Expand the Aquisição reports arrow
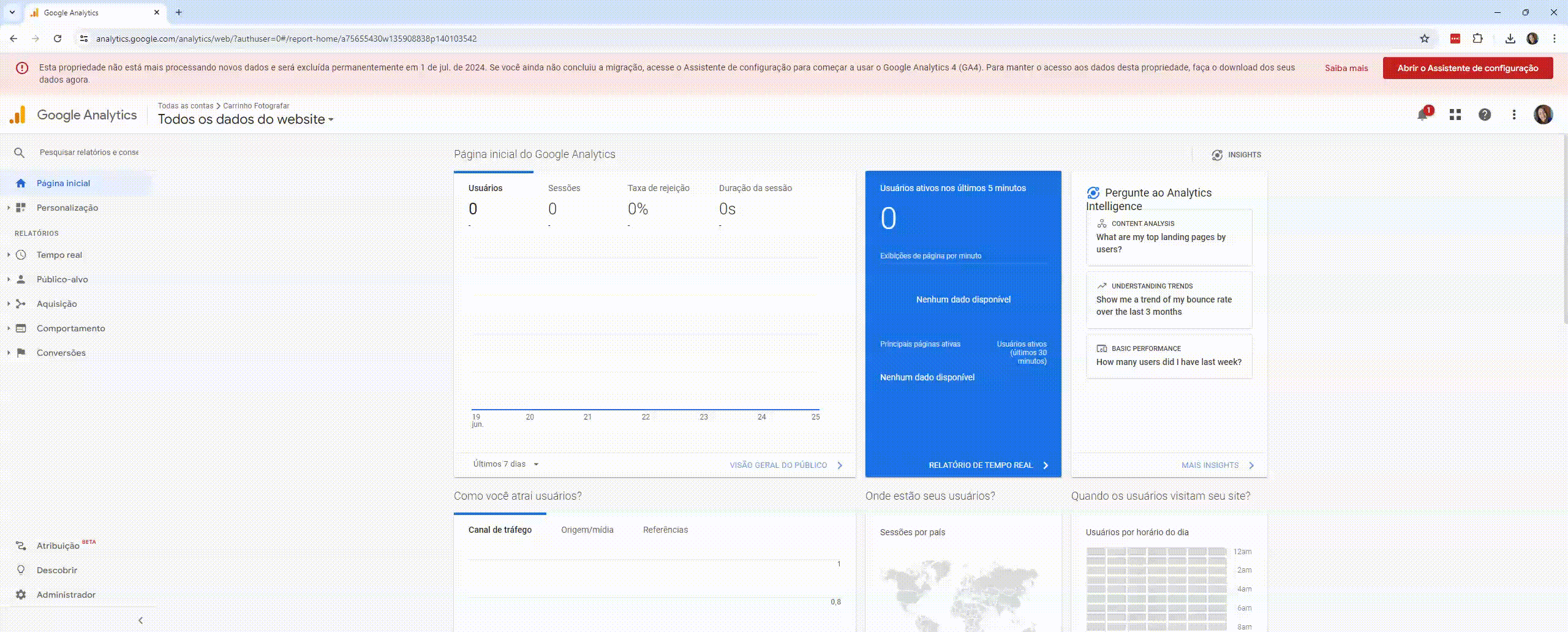The image size is (1568, 632). pyautogui.click(x=9, y=304)
